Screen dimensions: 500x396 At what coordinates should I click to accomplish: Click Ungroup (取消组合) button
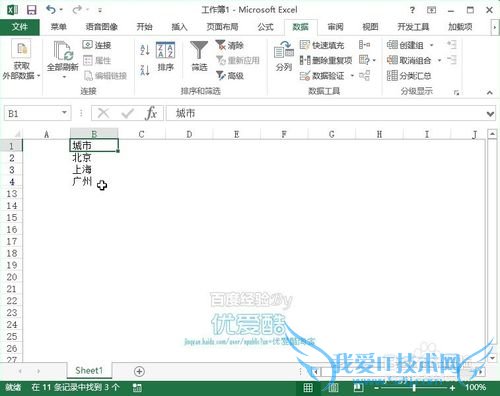click(x=409, y=60)
